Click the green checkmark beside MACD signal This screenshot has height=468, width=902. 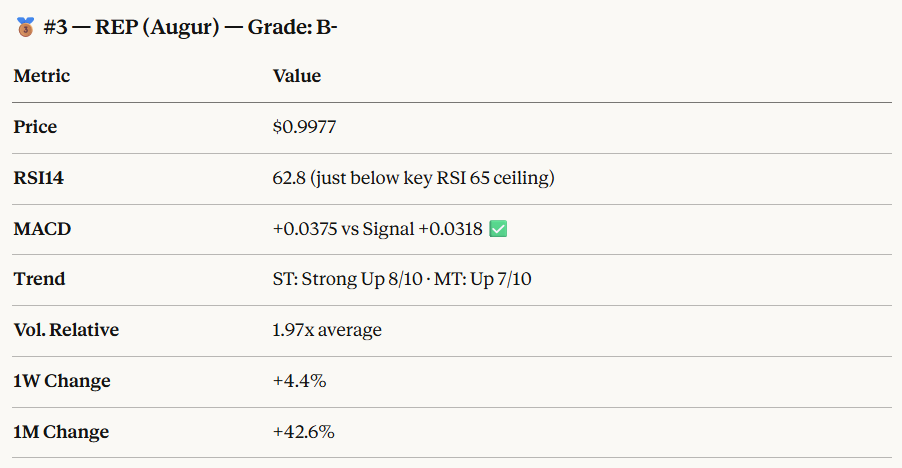[x=498, y=229]
